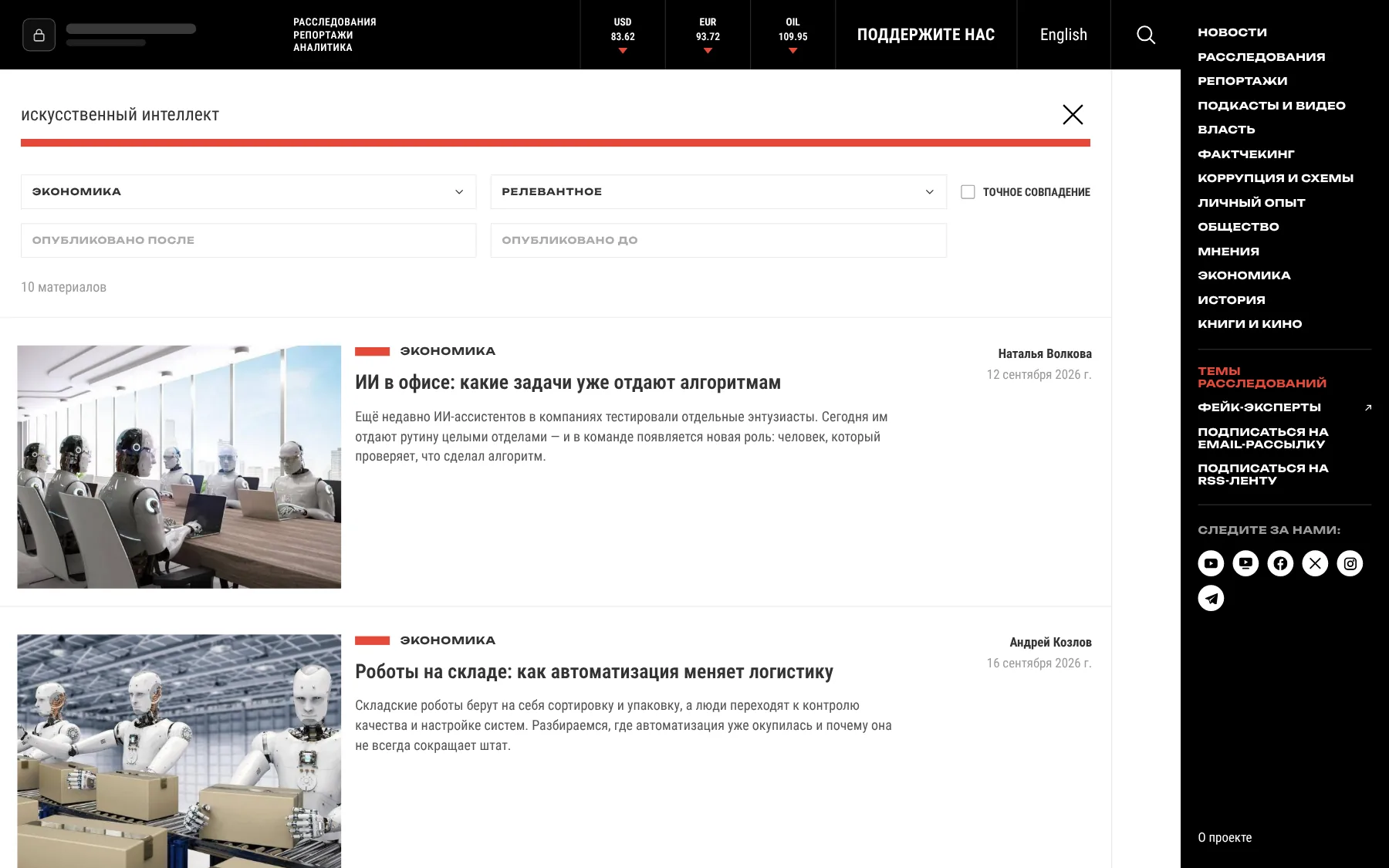Click the office robots article thumbnail
The height and width of the screenshot is (868, 1389).
(179, 467)
